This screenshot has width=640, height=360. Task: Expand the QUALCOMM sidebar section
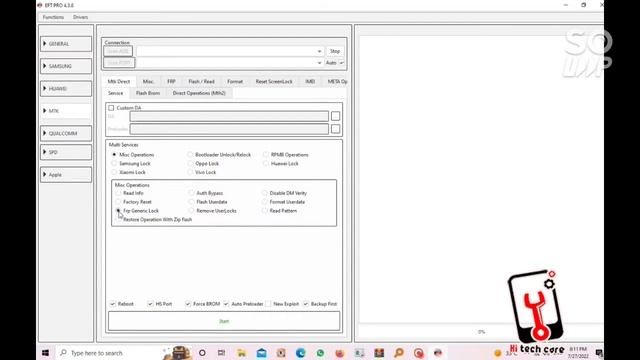[66, 133]
